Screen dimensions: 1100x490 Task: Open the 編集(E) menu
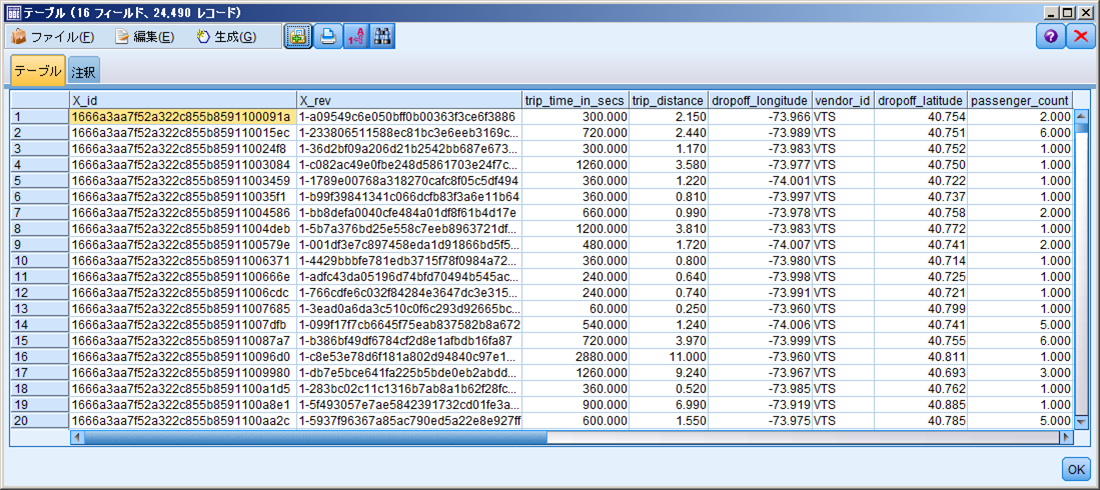(145, 37)
